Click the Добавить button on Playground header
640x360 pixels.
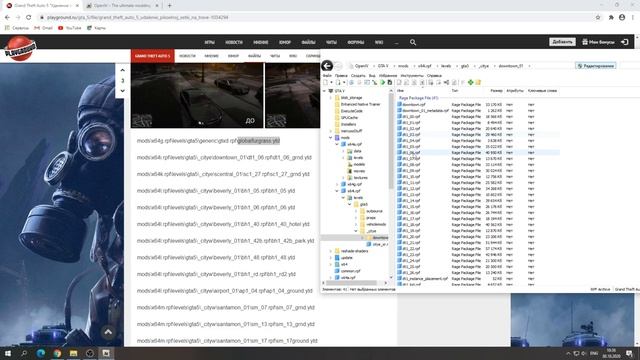(562, 42)
